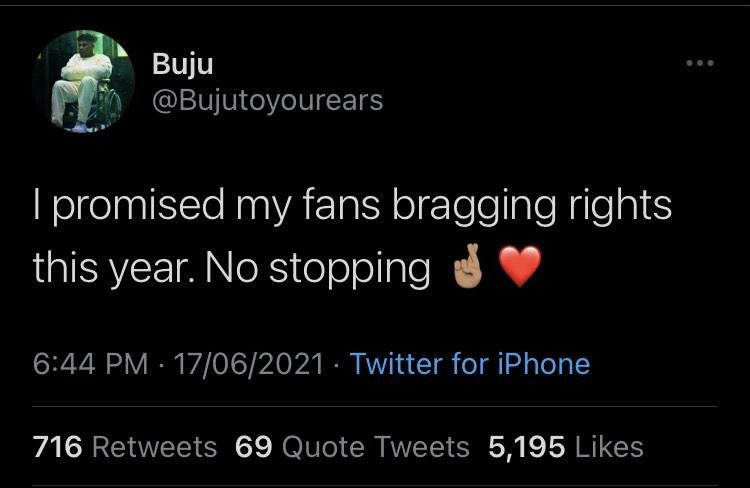Open the three-dot more options menu
750x488 pixels.
click(x=700, y=63)
